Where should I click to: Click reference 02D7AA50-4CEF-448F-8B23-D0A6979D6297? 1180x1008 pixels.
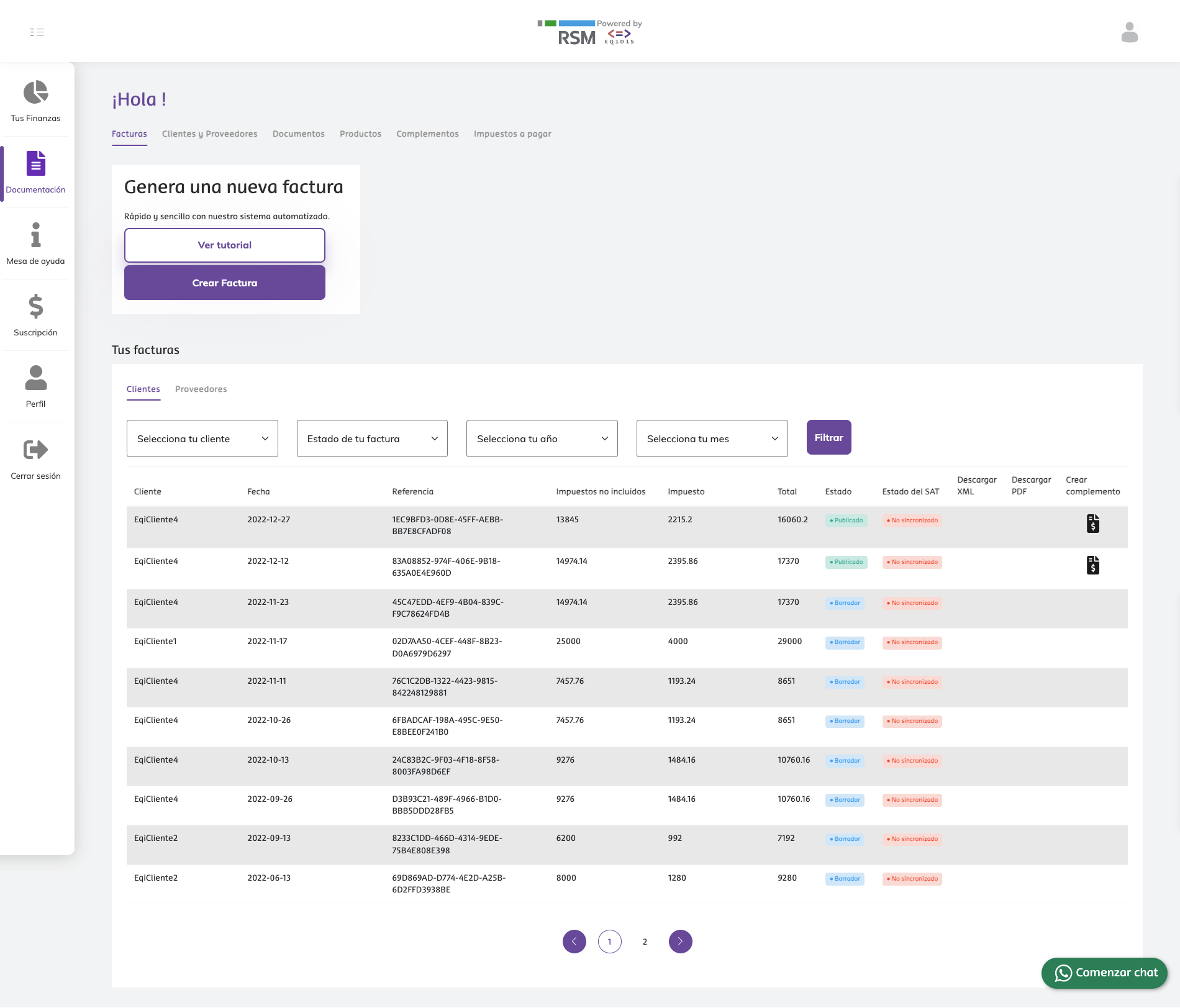coord(447,647)
